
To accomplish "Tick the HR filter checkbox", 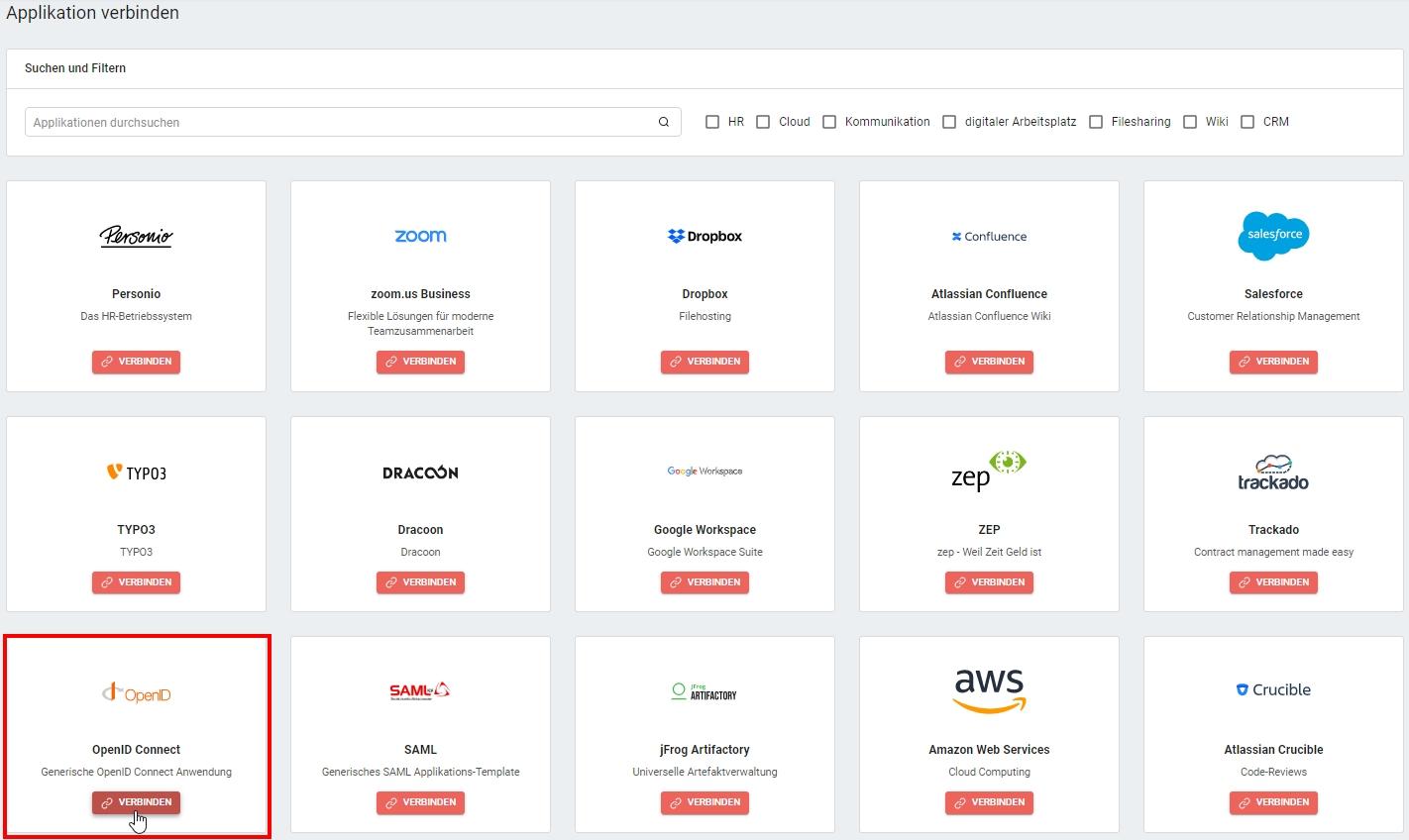I will coord(712,122).
